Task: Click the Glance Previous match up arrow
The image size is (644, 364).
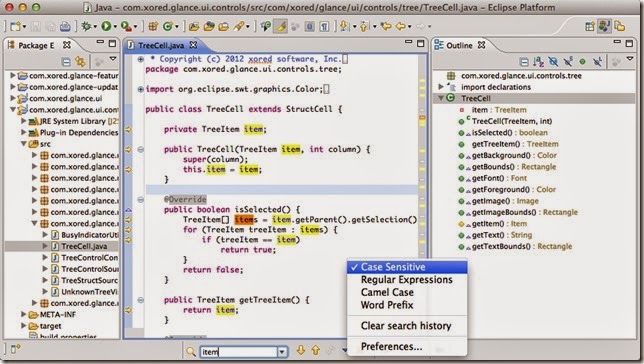Action: (x=315, y=350)
